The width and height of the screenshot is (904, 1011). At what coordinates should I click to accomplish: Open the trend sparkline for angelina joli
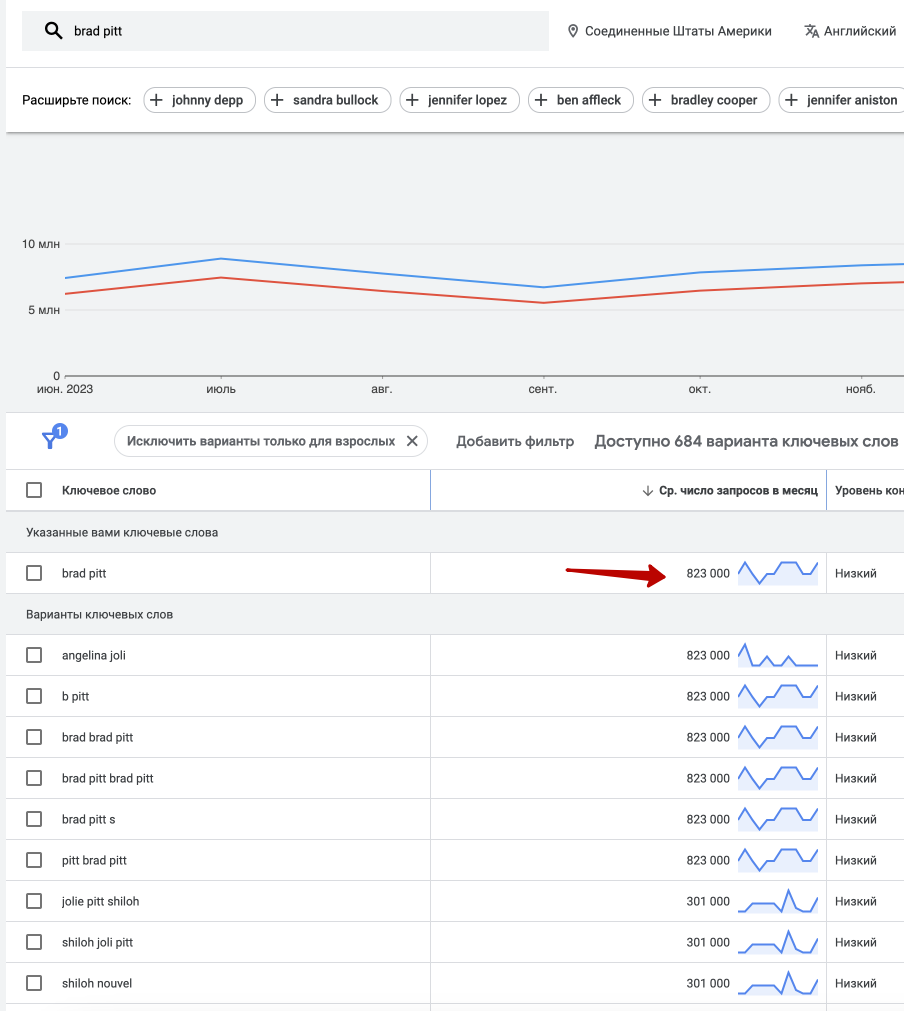(x=778, y=655)
